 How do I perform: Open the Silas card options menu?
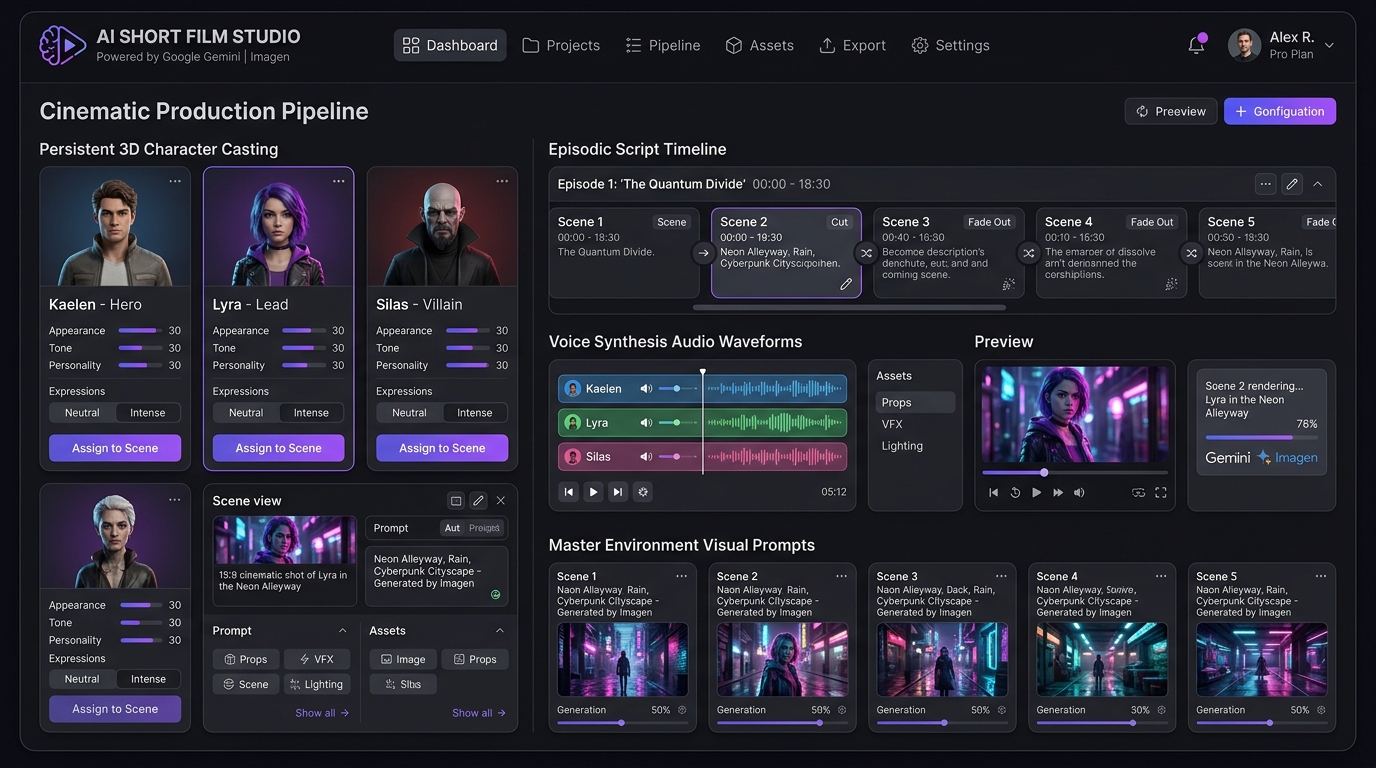tap(502, 181)
